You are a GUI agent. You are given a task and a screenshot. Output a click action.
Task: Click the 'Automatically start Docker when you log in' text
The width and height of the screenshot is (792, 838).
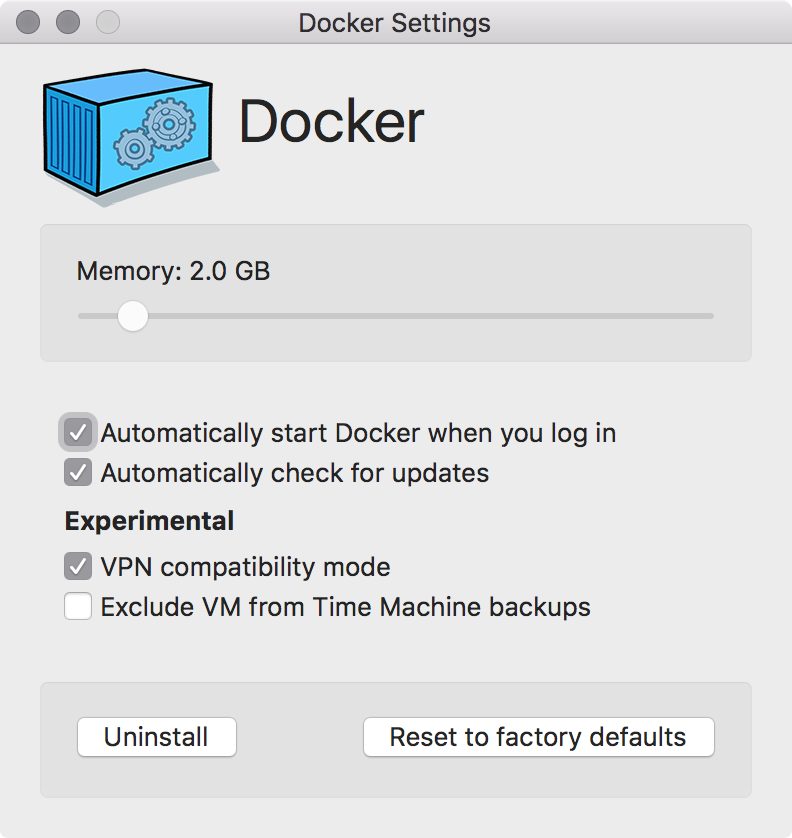pos(358,433)
